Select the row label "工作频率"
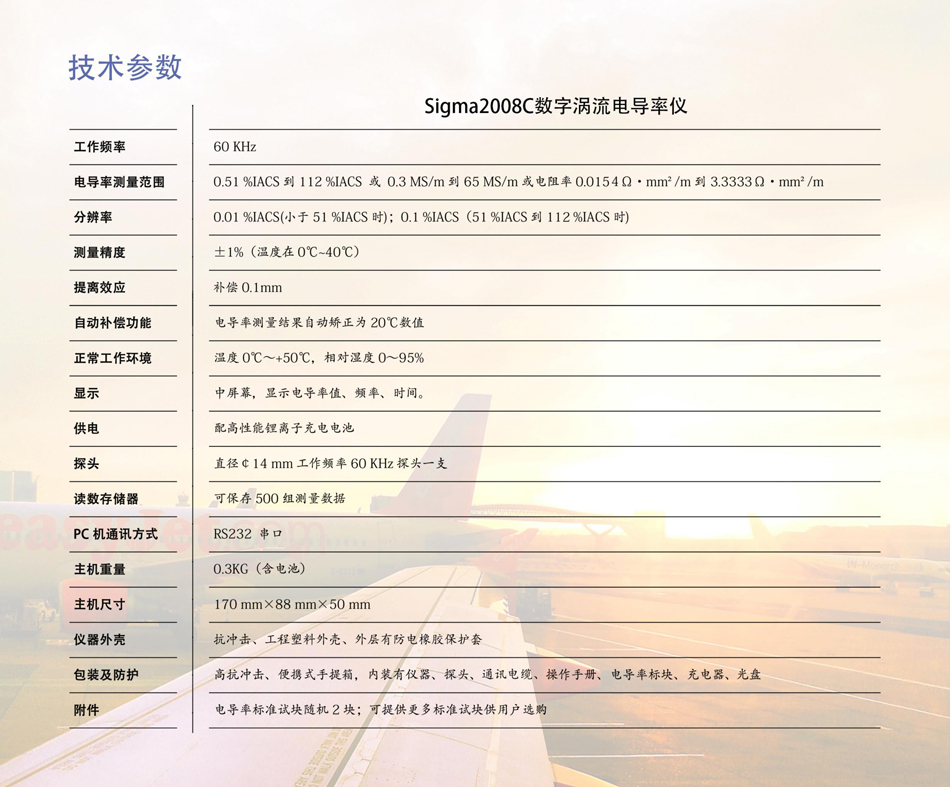The width and height of the screenshot is (950, 787). pyautogui.click(x=99, y=147)
